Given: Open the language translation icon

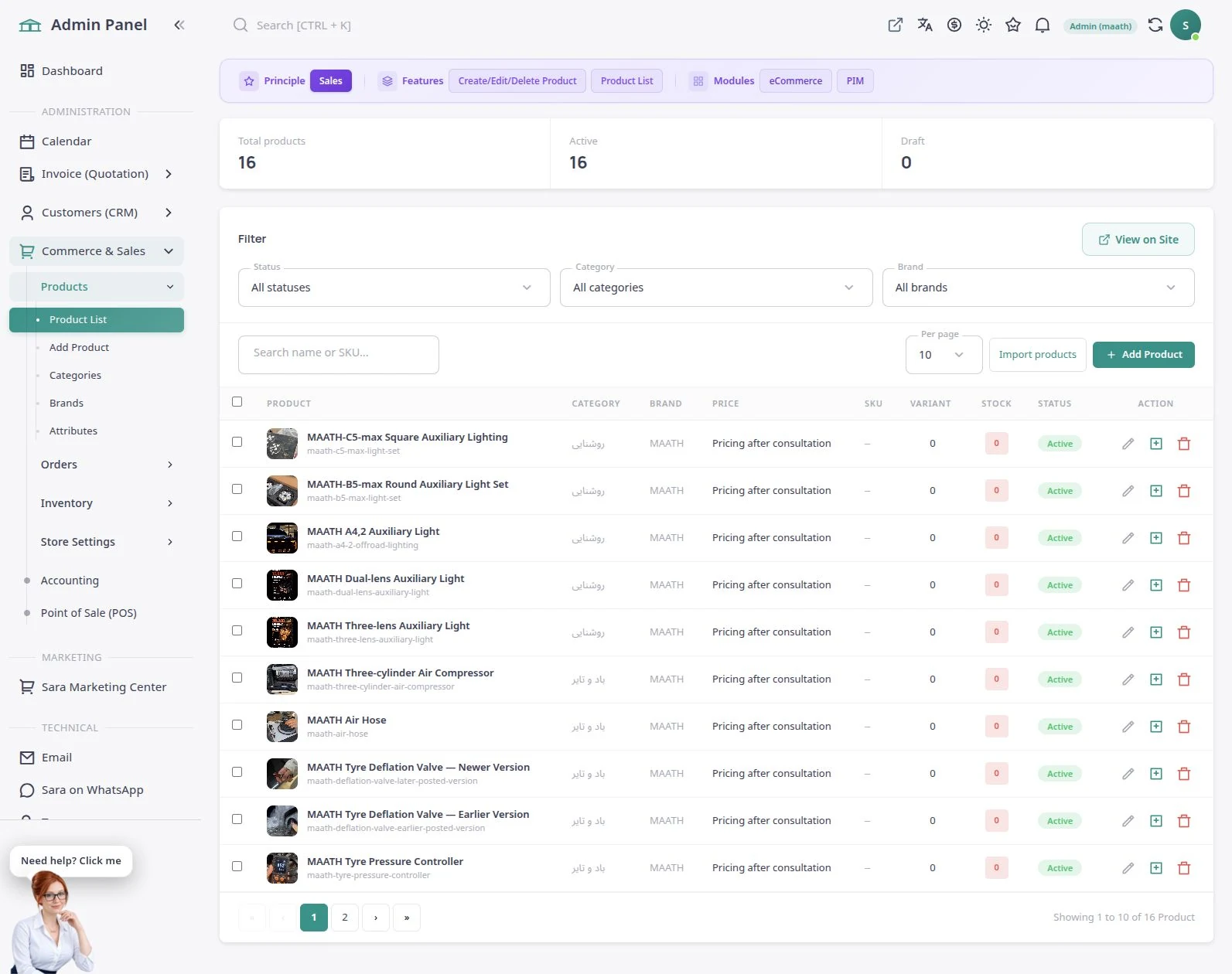Looking at the screenshot, I should point(925,25).
